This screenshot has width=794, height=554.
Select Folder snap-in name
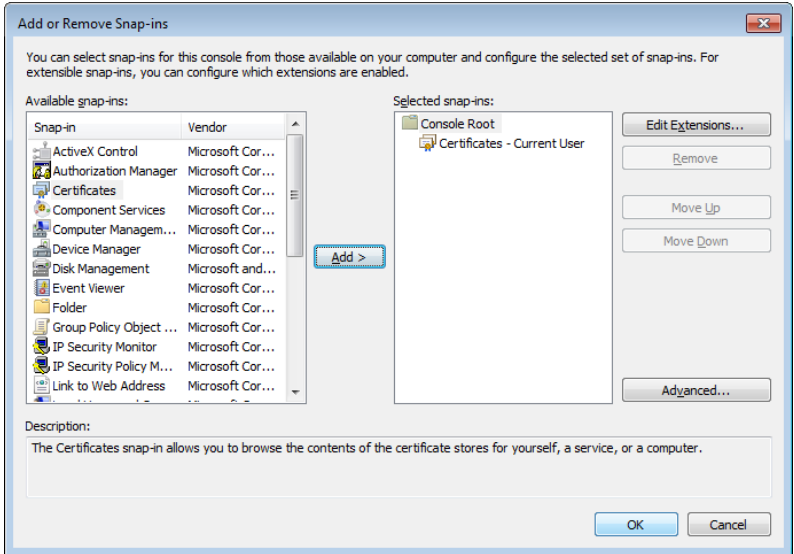(x=69, y=308)
